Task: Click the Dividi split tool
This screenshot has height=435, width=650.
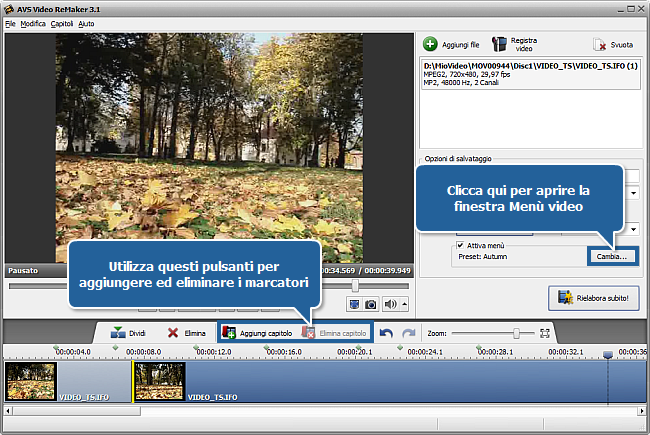Action: coord(128,332)
